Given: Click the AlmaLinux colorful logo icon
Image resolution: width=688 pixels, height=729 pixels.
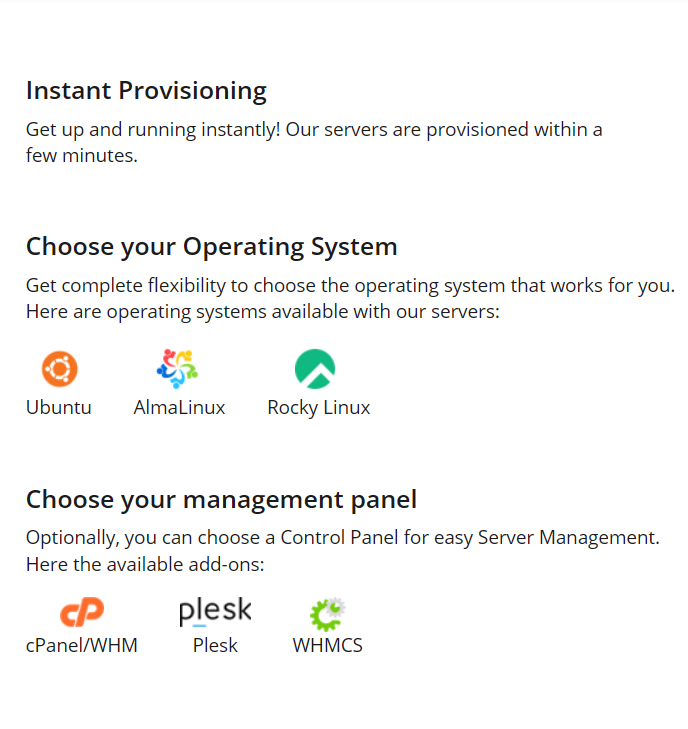Looking at the screenshot, I should tap(178, 369).
